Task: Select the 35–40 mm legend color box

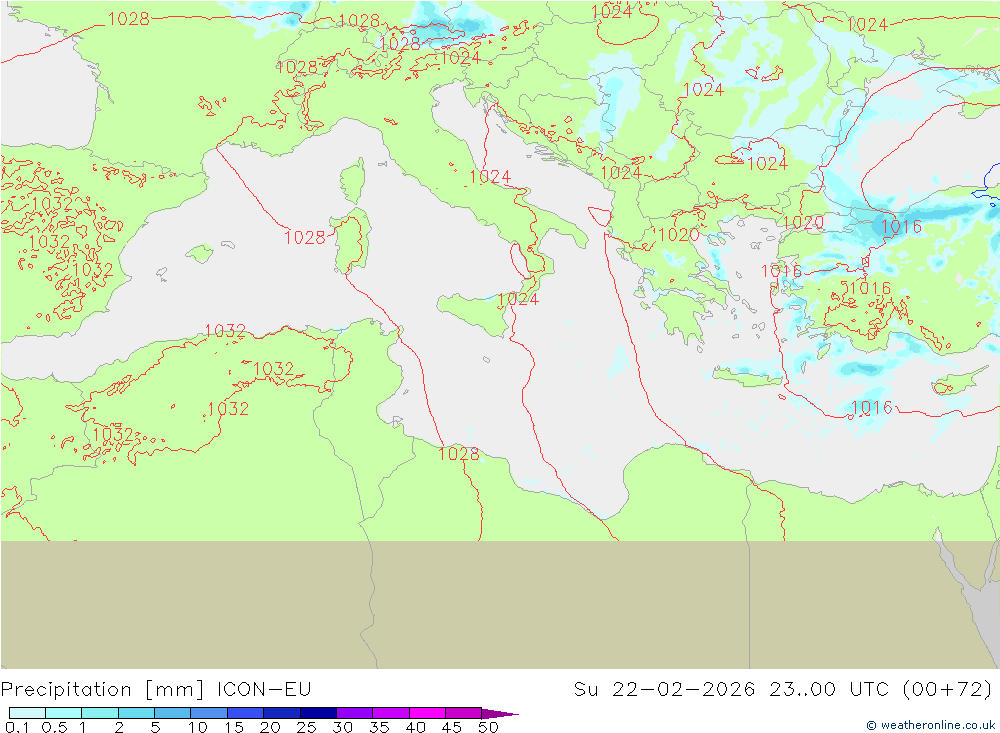Action: [391, 713]
